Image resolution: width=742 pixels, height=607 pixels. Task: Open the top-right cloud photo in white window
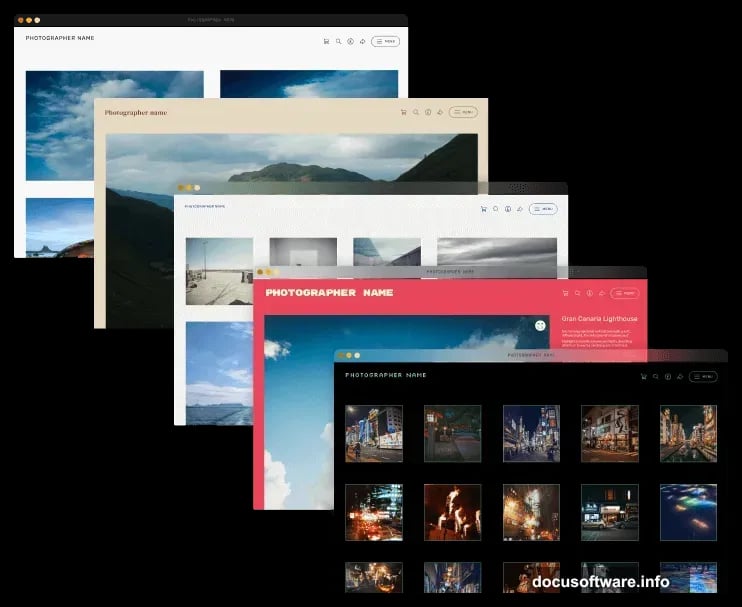pos(309,84)
